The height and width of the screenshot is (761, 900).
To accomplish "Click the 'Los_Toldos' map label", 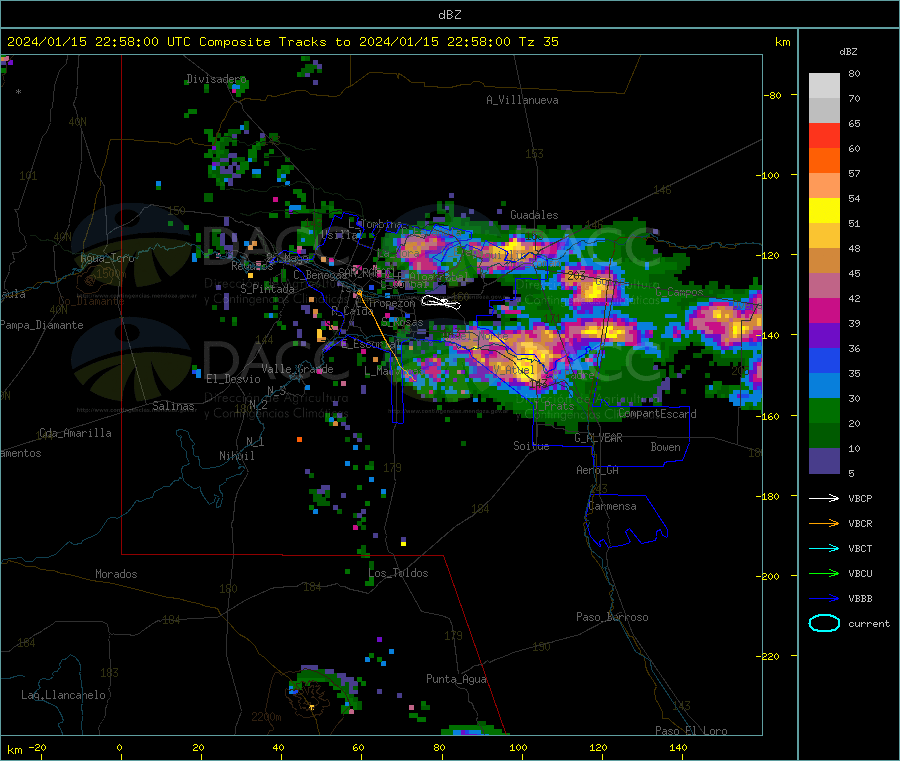I will [398, 573].
